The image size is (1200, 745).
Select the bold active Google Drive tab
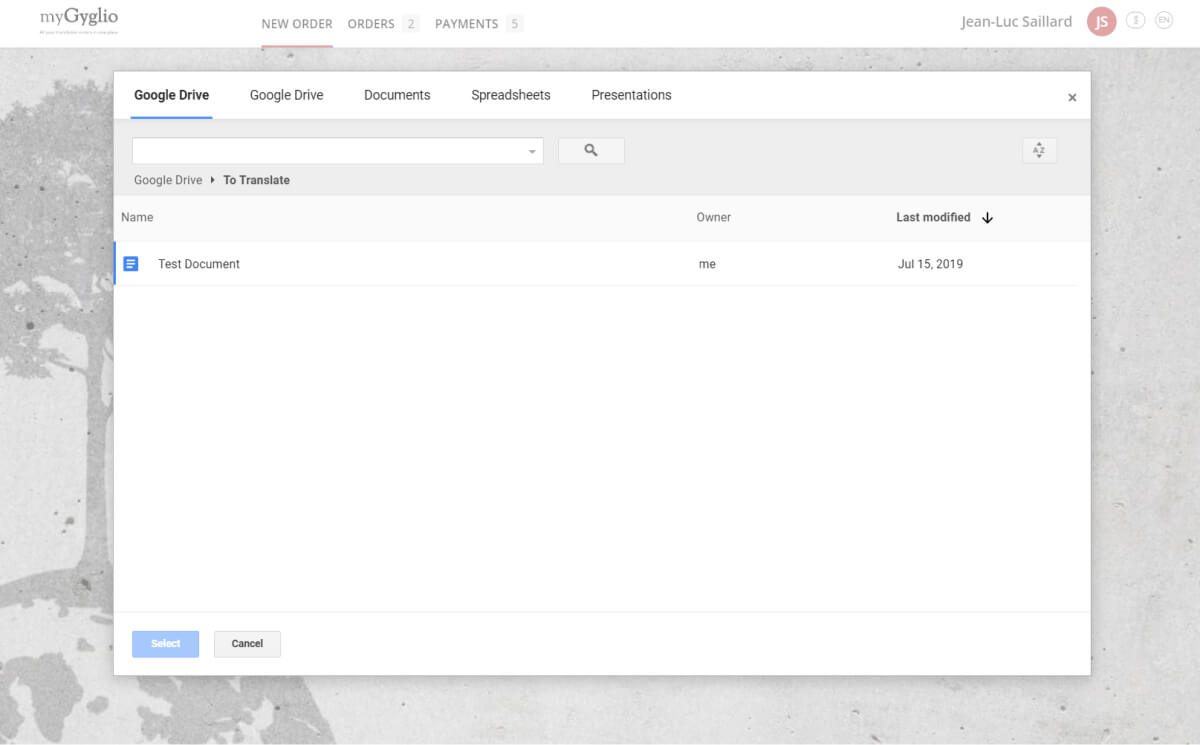(x=171, y=96)
